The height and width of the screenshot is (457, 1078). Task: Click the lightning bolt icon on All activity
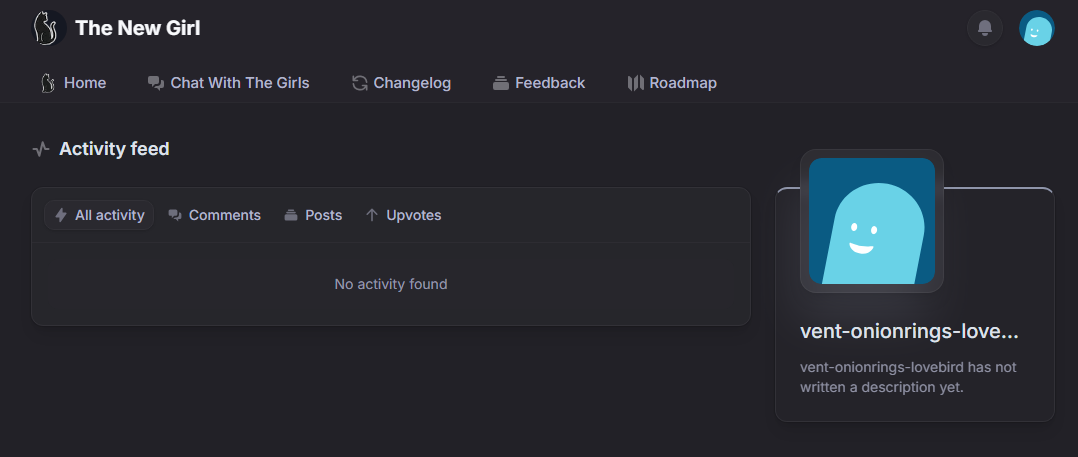61,215
